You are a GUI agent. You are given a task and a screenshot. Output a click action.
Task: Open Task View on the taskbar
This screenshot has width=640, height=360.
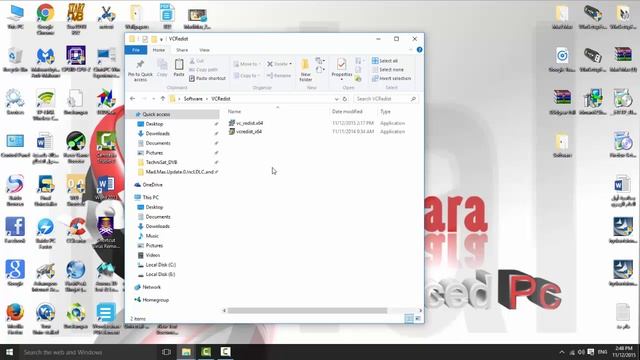click(166, 352)
